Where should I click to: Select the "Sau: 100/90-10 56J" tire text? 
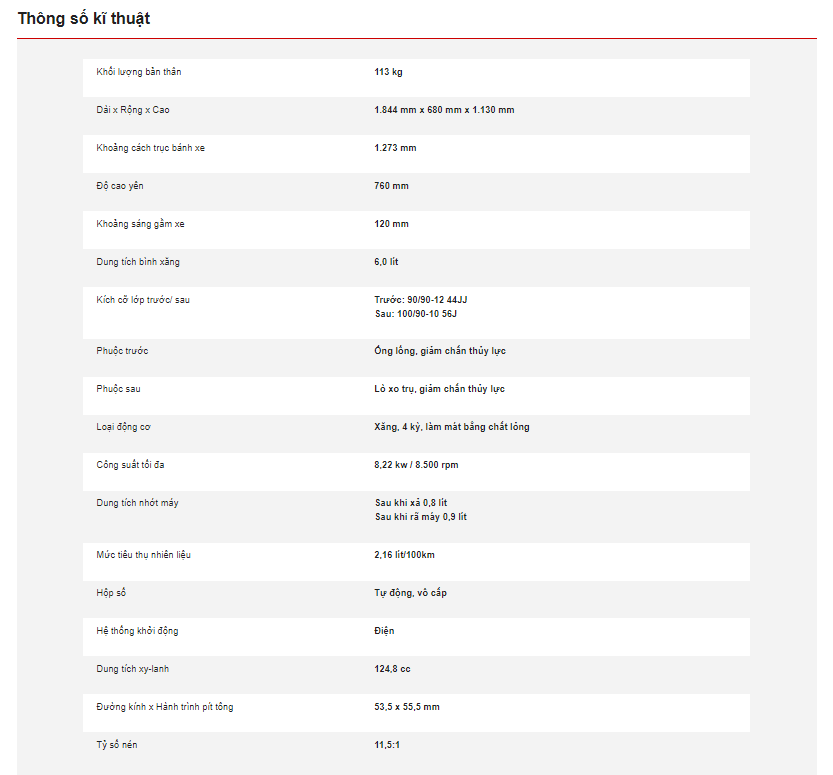[416, 314]
